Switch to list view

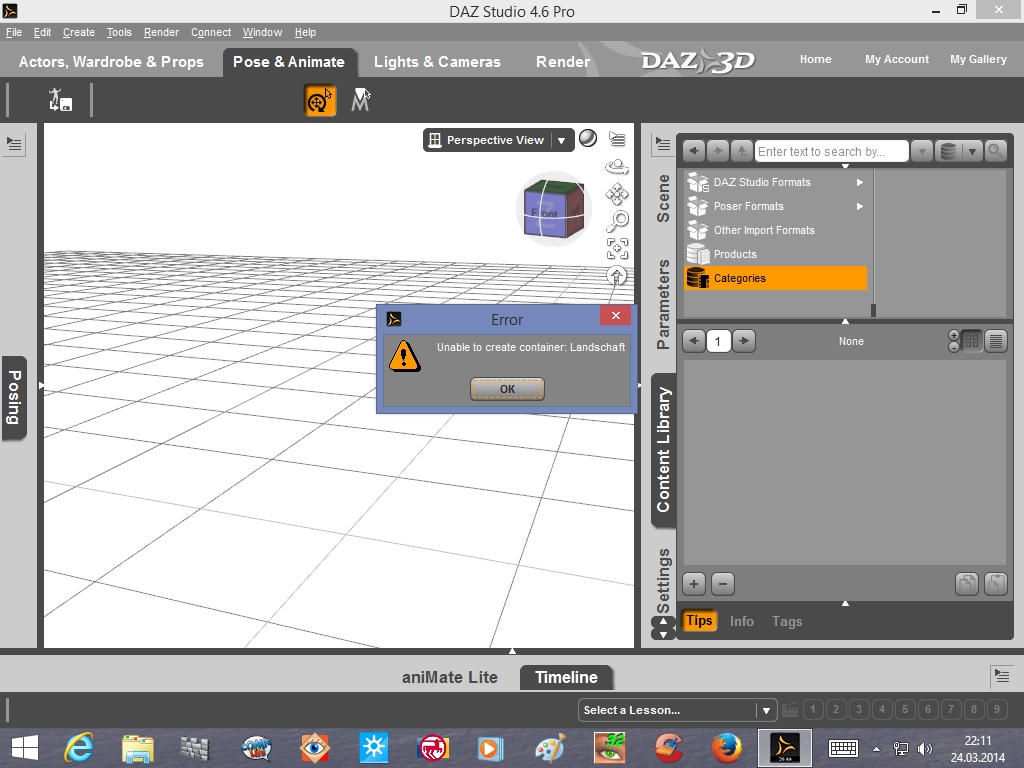coord(996,341)
